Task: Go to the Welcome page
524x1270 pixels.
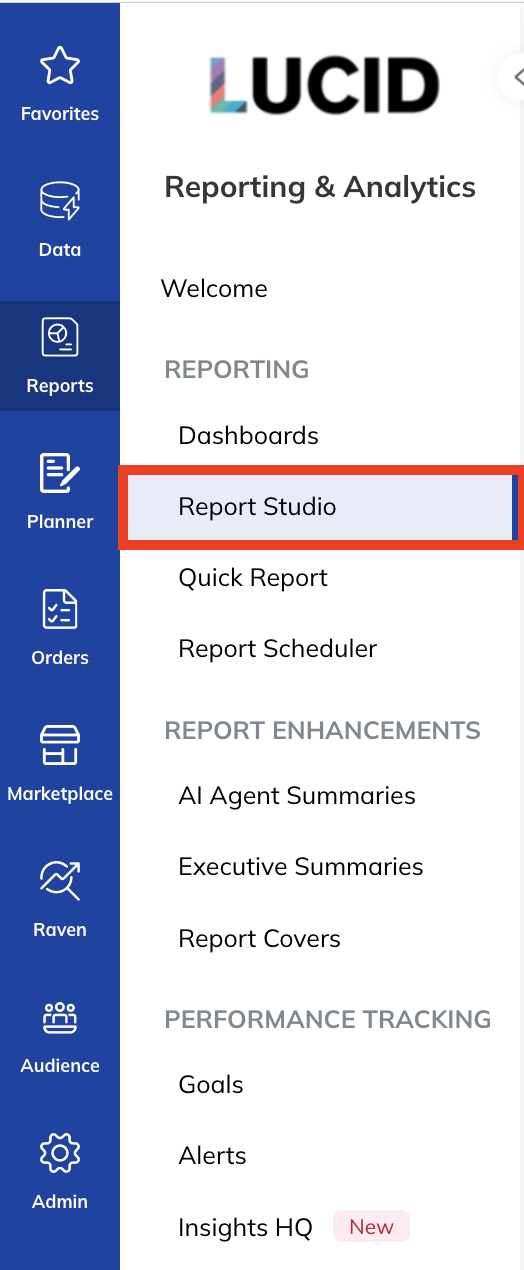Action: (x=214, y=289)
